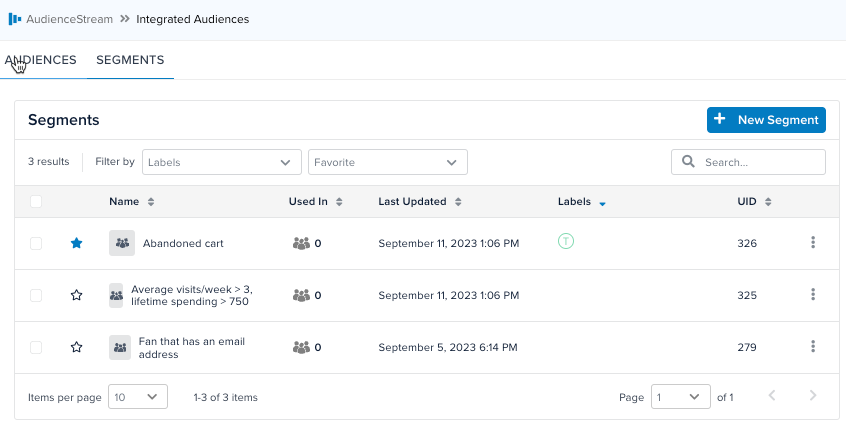Star the Fan that has an email address segment

[76, 347]
